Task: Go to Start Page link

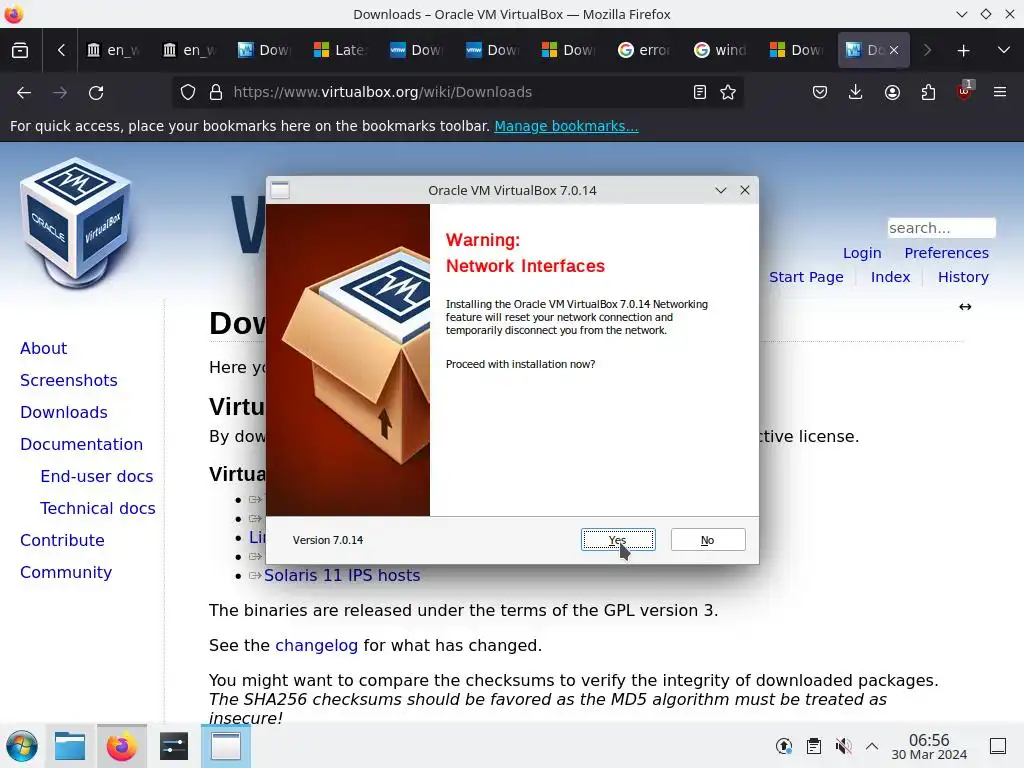Action: [x=806, y=277]
